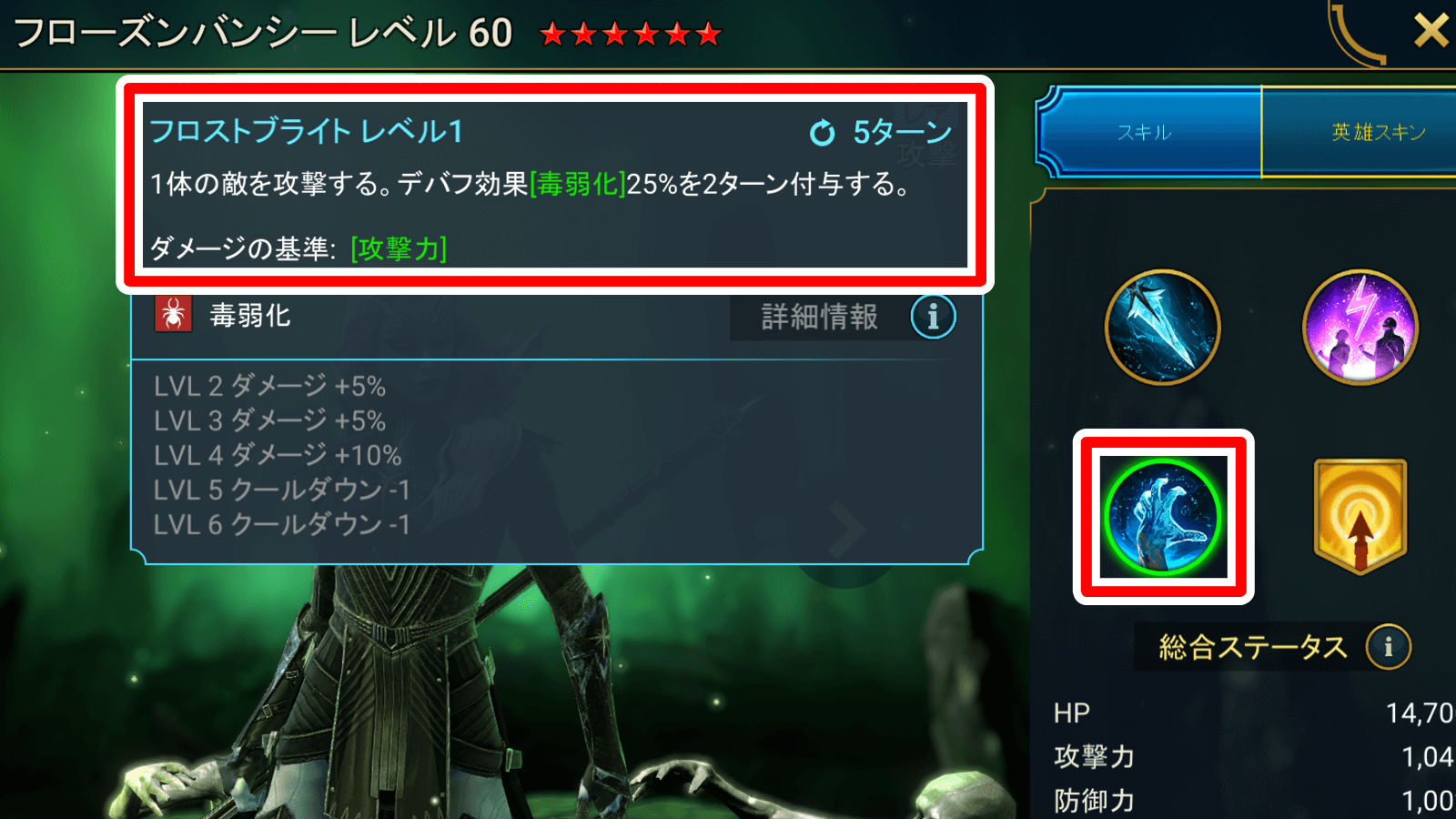Image resolution: width=1456 pixels, height=819 pixels.
Task: Click the 毒弱化 debuff row label
Action: 249,316
